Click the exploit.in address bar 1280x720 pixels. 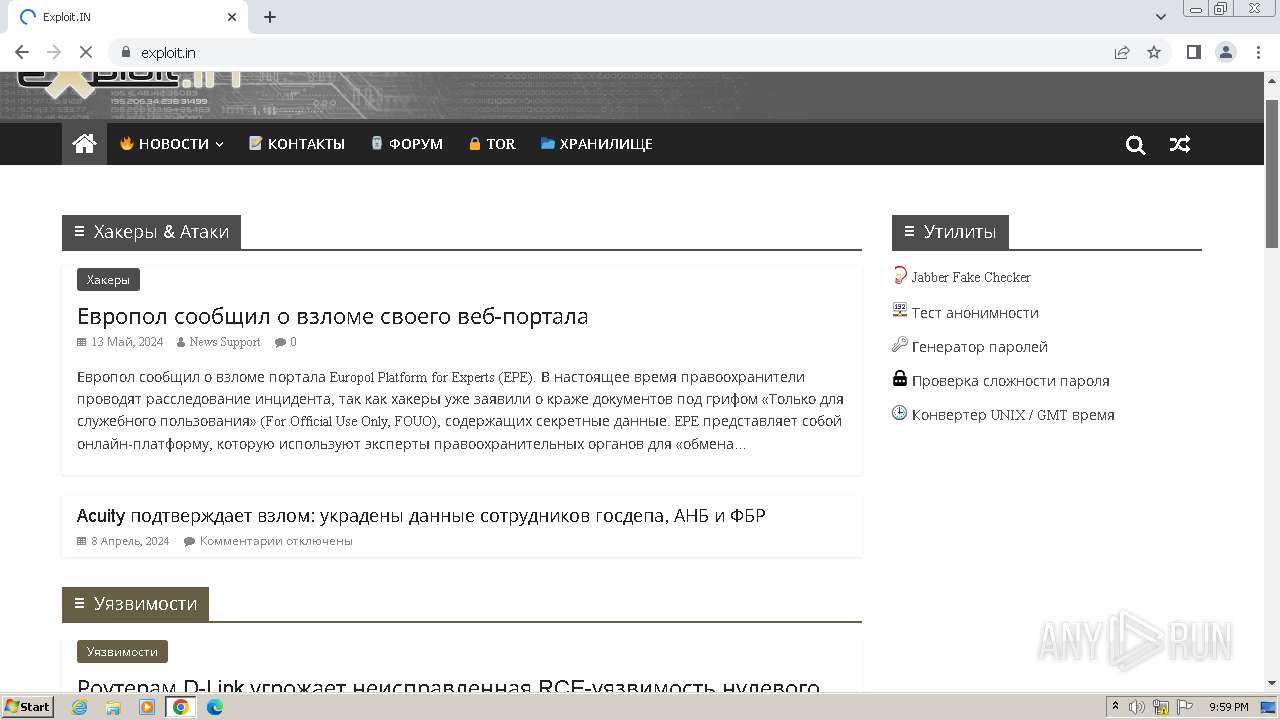[x=600, y=52]
